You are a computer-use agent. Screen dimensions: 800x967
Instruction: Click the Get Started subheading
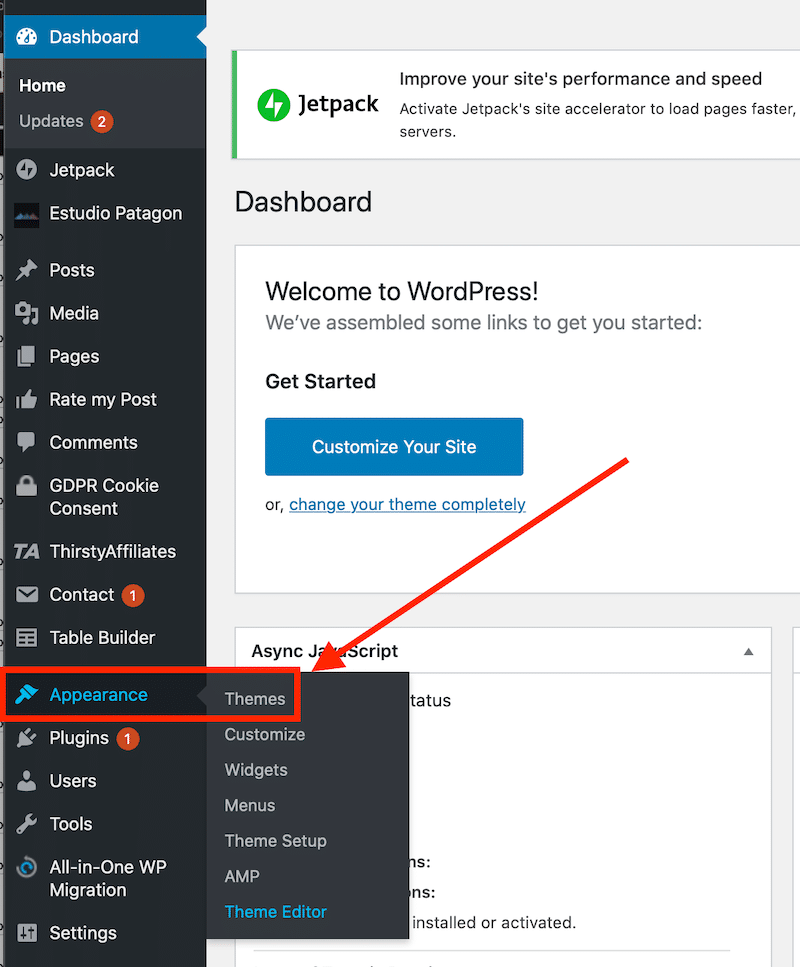(x=320, y=381)
